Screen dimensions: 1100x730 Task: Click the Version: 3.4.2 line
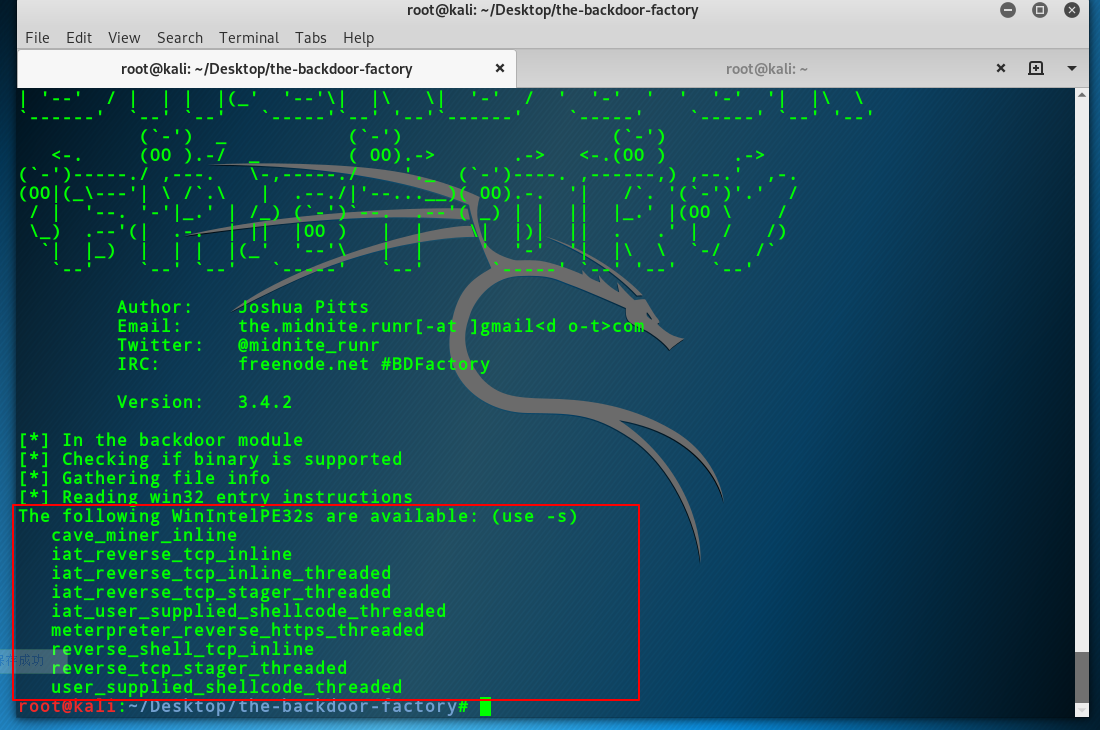click(204, 403)
